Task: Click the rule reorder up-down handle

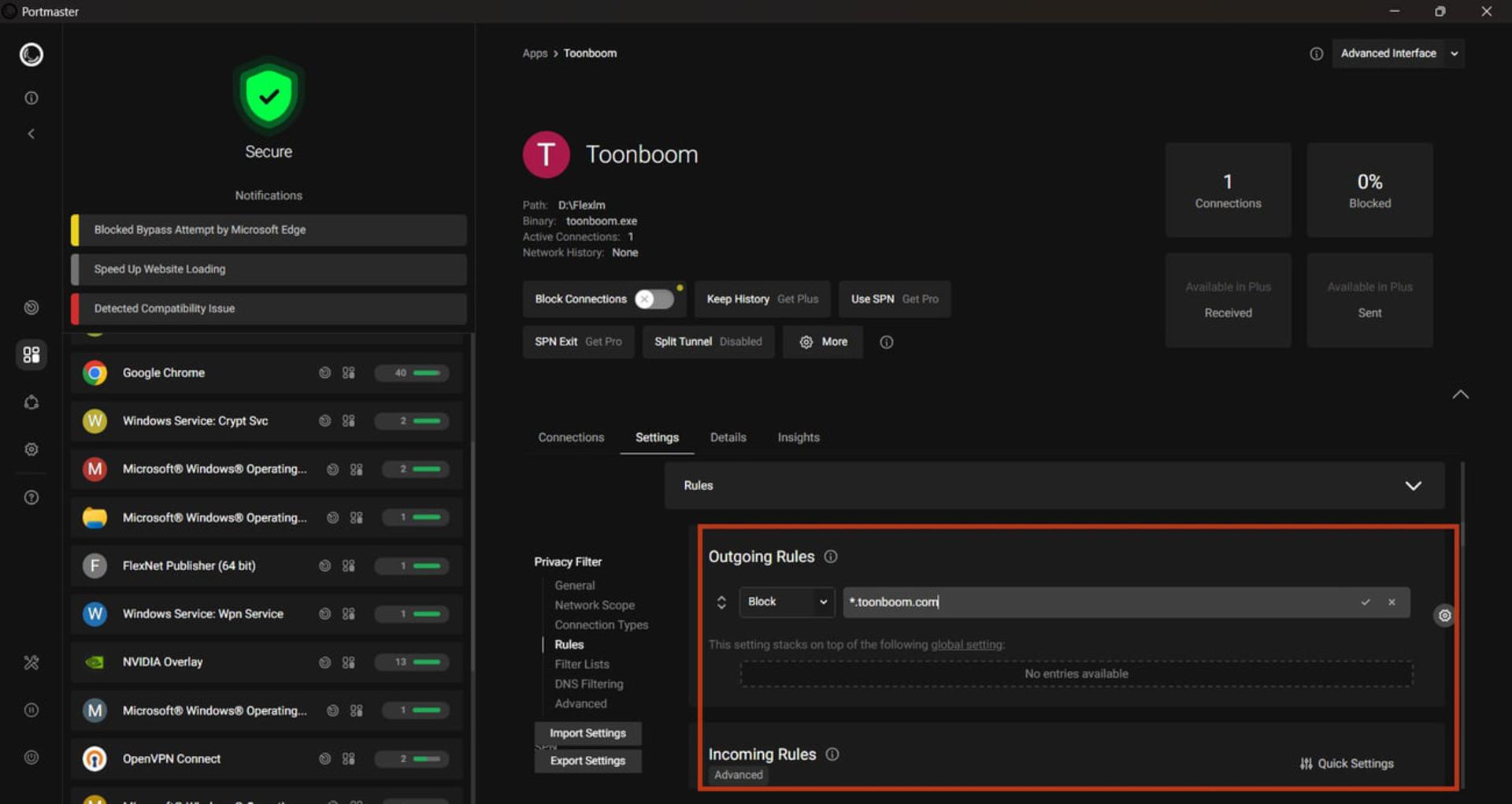Action: pos(721,602)
